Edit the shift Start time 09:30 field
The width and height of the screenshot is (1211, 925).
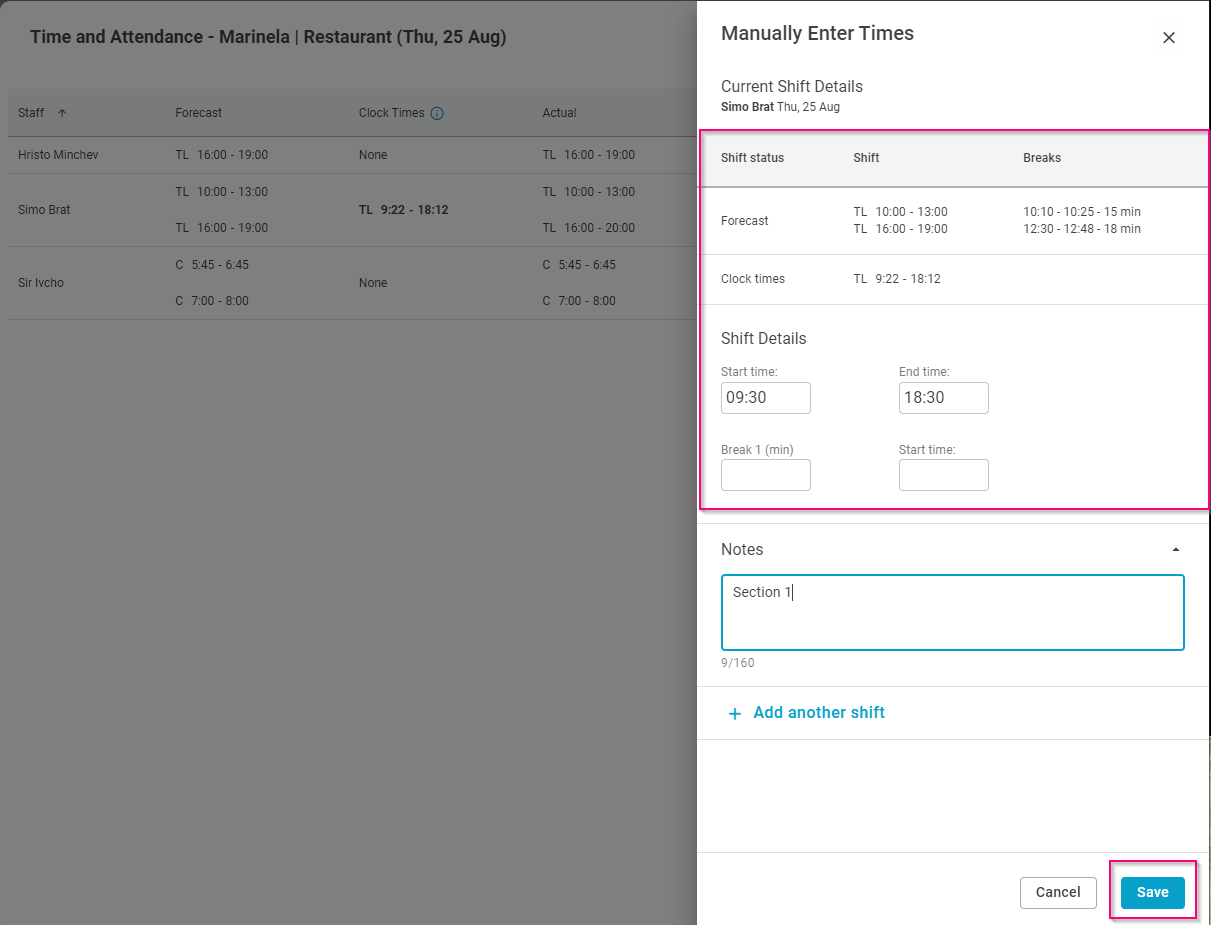tap(766, 397)
